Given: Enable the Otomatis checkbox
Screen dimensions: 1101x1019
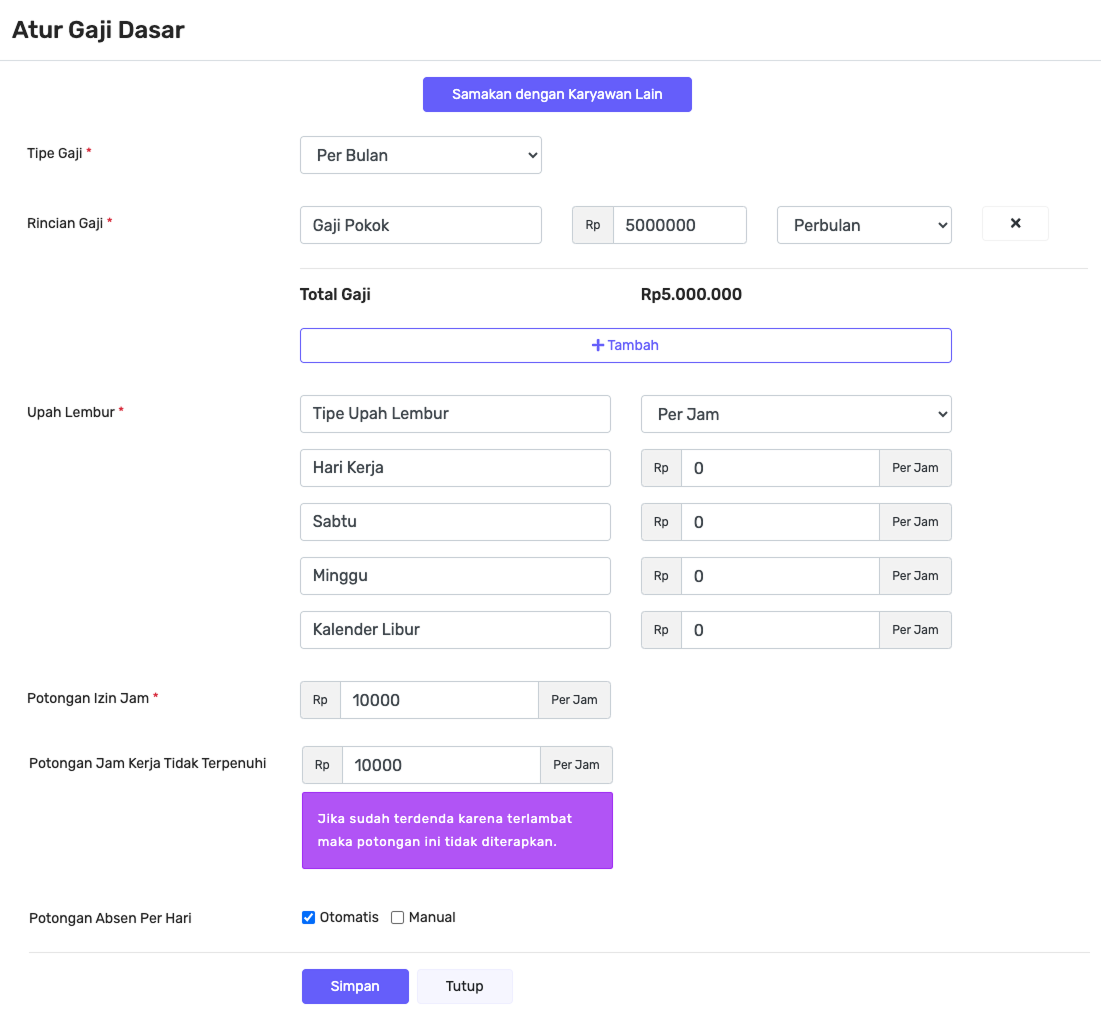Looking at the screenshot, I should pos(308,918).
